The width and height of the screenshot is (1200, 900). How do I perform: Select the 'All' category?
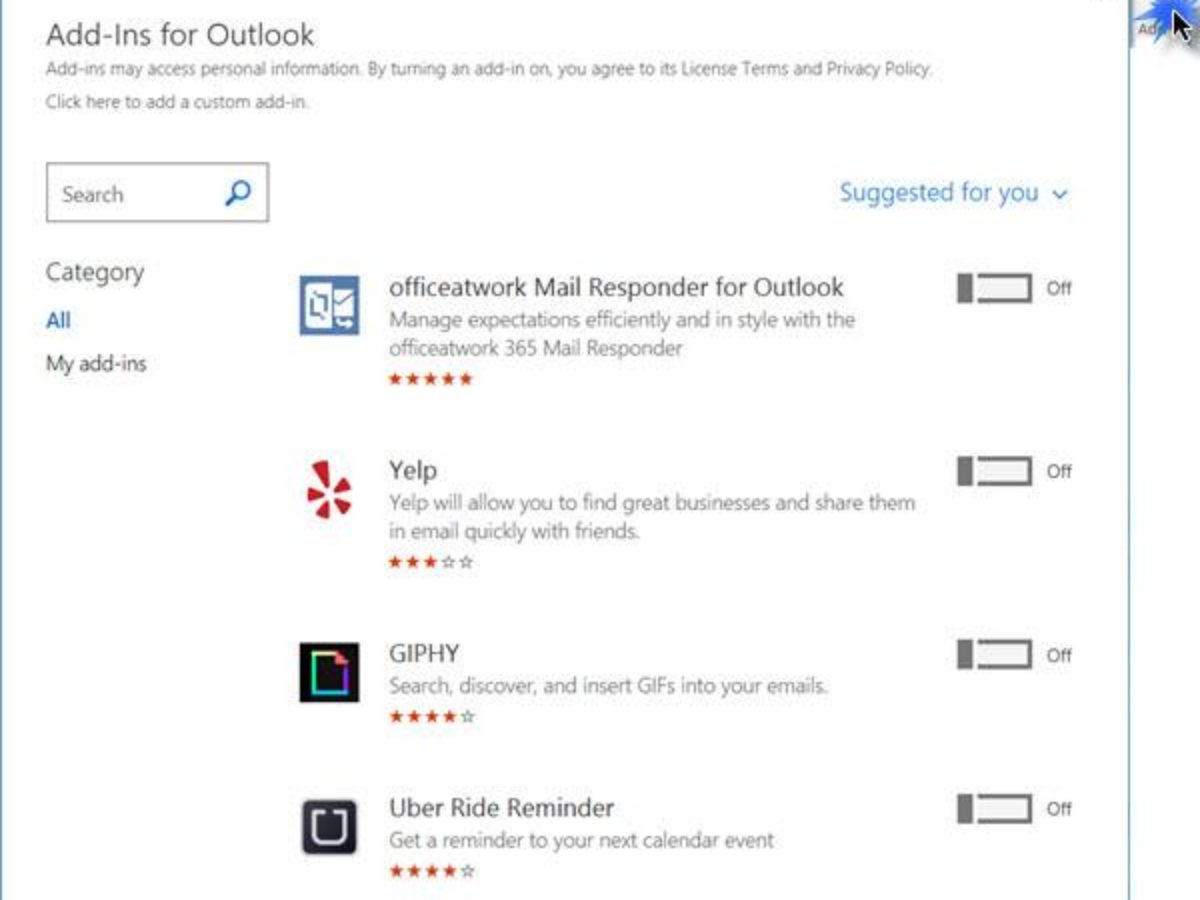[58, 320]
